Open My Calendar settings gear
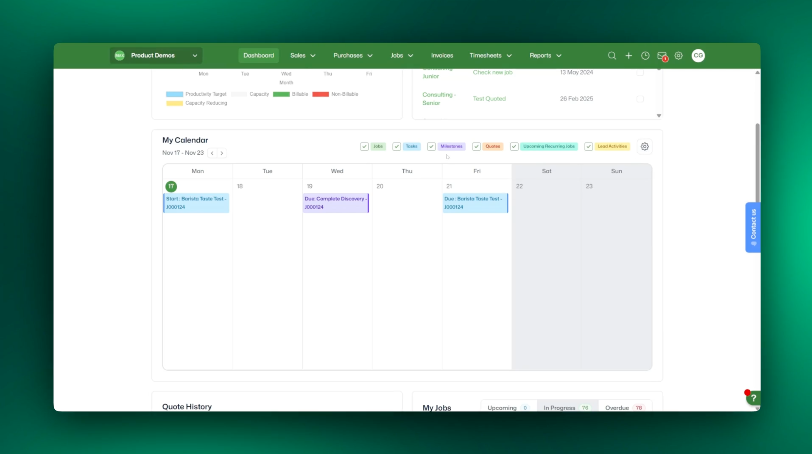 click(x=645, y=146)
